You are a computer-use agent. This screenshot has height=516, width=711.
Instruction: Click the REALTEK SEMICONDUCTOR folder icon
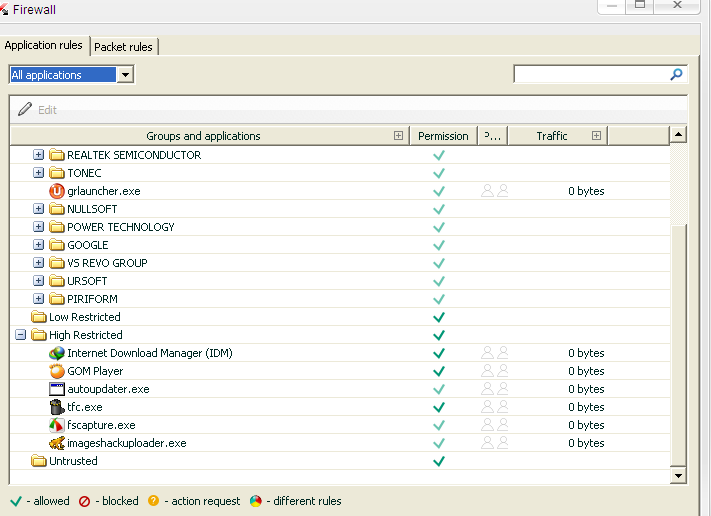[57, 155]
